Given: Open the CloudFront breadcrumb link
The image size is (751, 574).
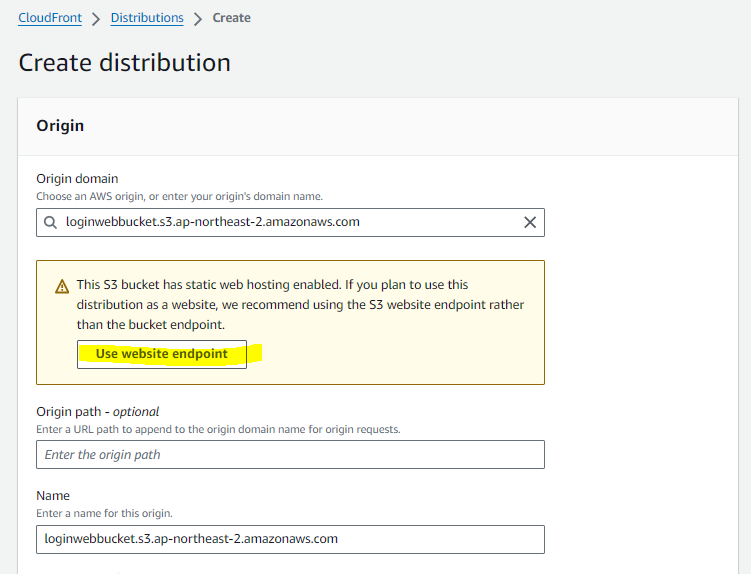Looking at the screenshot, I should click(50, 18).
